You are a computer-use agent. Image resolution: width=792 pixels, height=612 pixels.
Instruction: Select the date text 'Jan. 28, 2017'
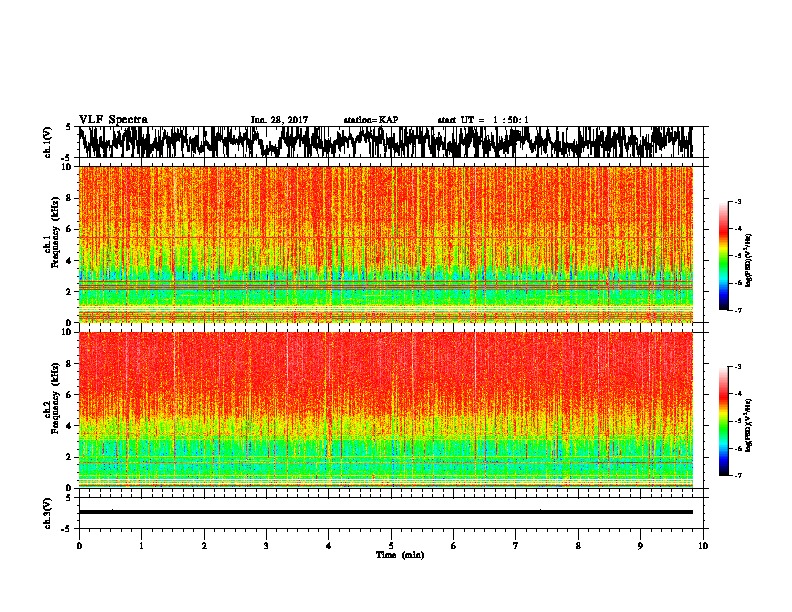click(279, 120)
